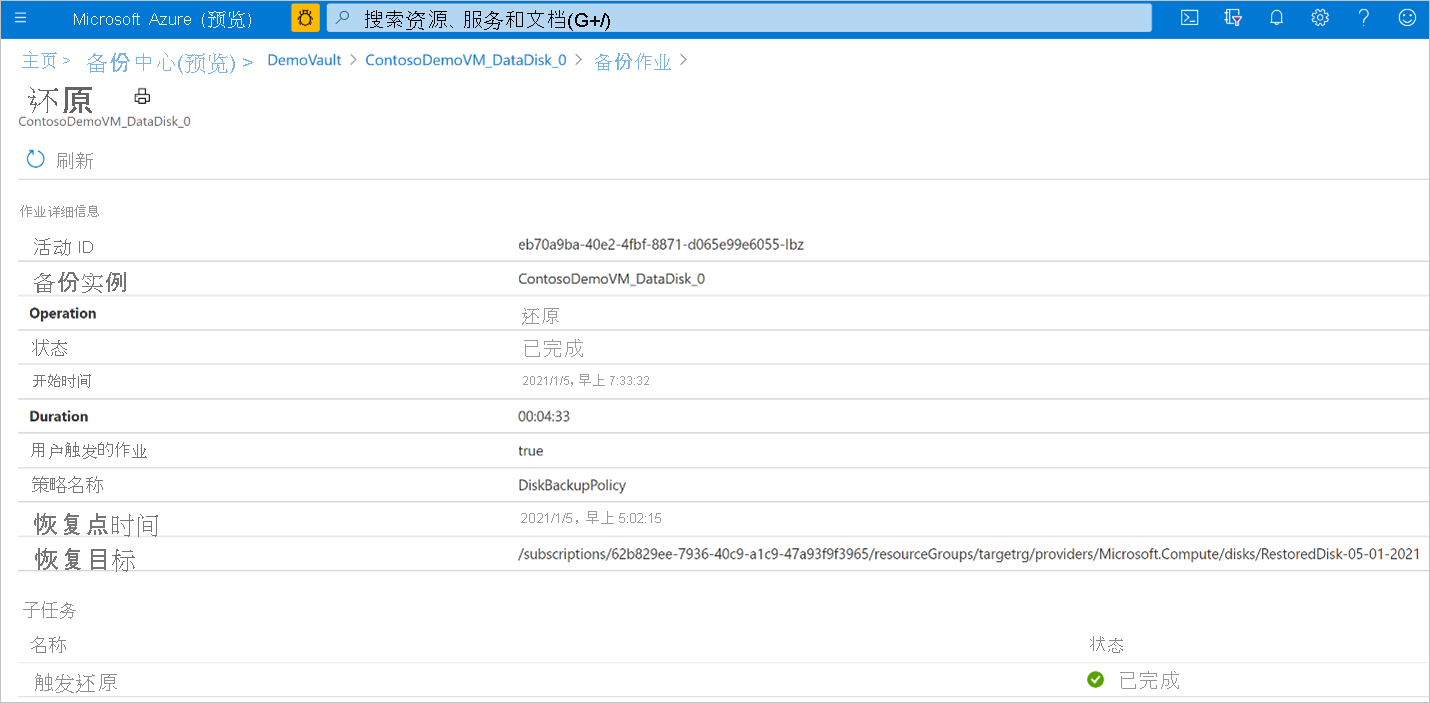Open ContosoDemoVM_DataDisk_0 breadcrumb link
The width and height of the screenshot is (1430, 703).
click(x=466, y=60)
